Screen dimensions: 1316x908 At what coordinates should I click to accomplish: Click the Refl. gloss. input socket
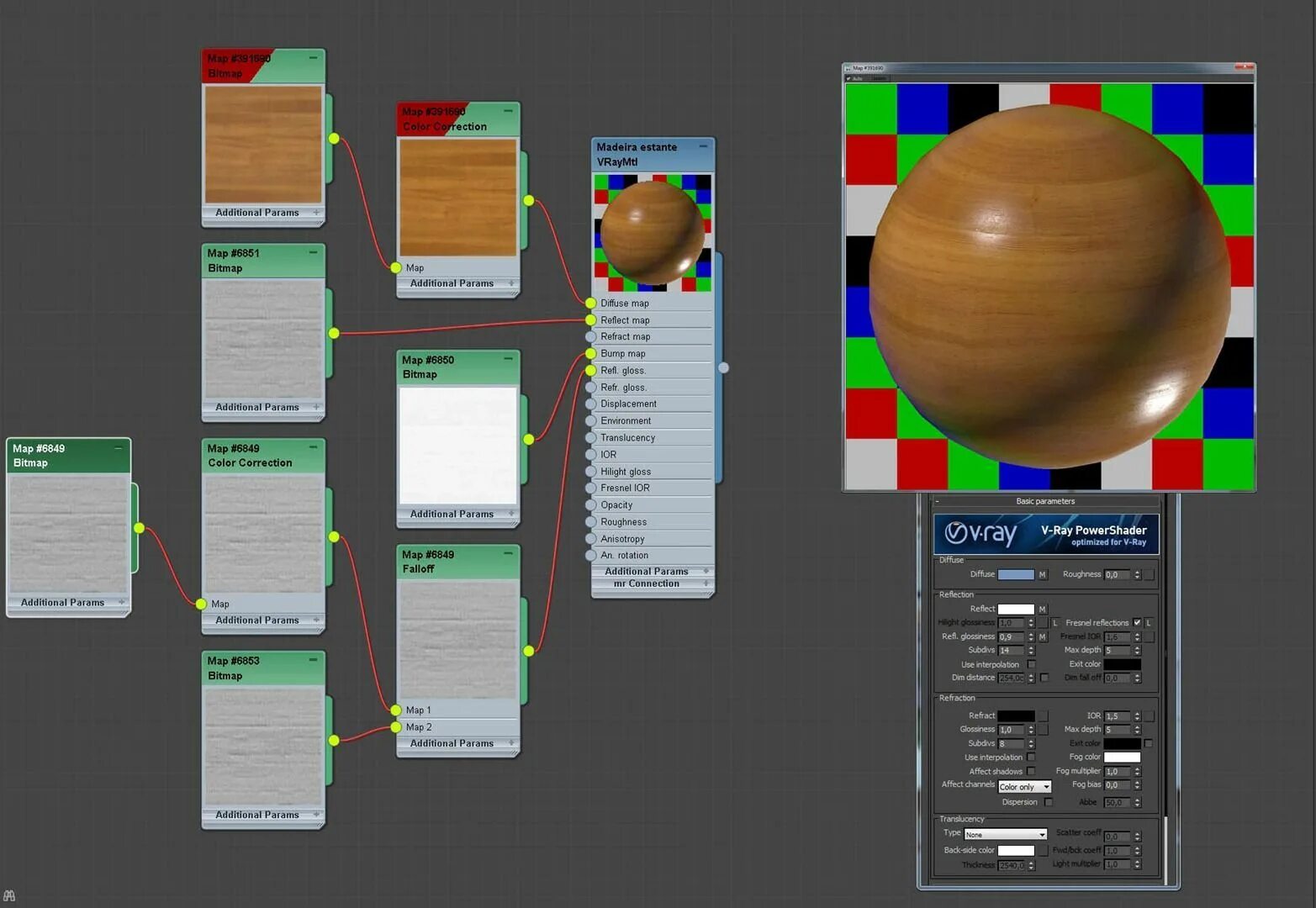point(591,371)
